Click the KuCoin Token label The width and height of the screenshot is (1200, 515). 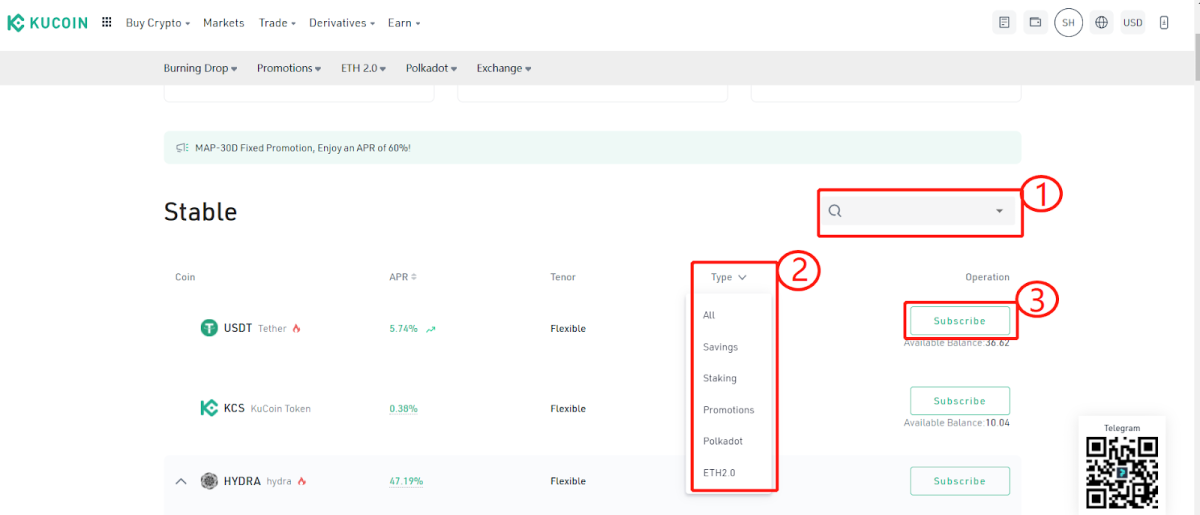pos(281,408)
